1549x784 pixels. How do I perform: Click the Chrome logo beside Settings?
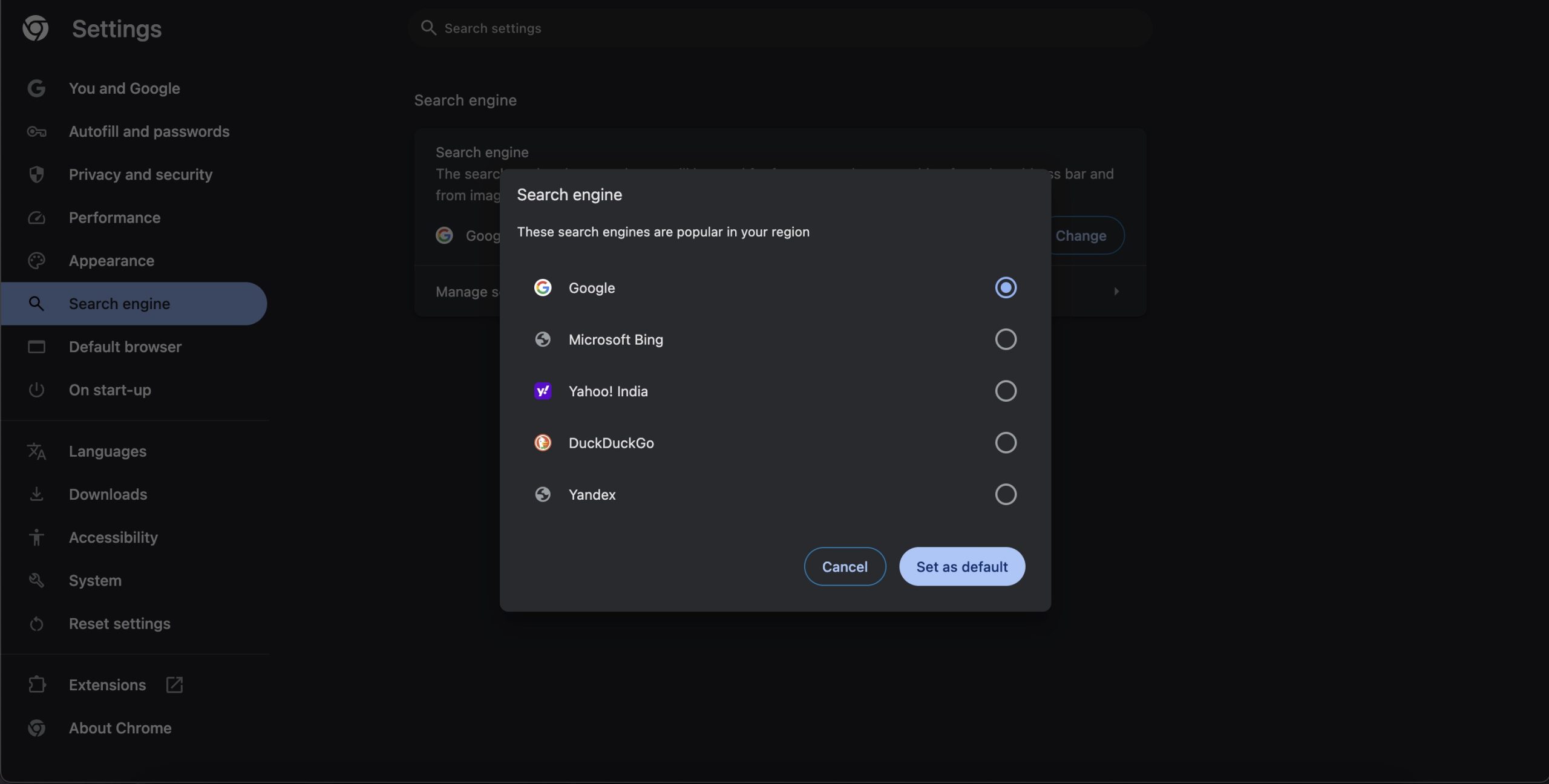(x=35, y=28)
